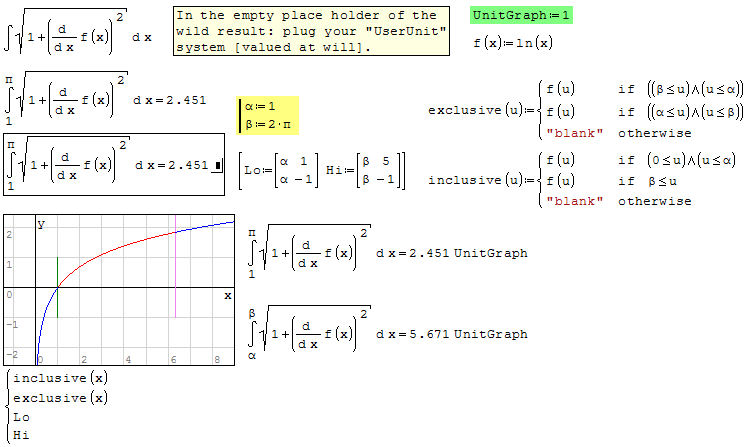Select exclusive(x) in the plot expression list
The width and height of the screenshot is (747, 447).
[x=59, y=398]
